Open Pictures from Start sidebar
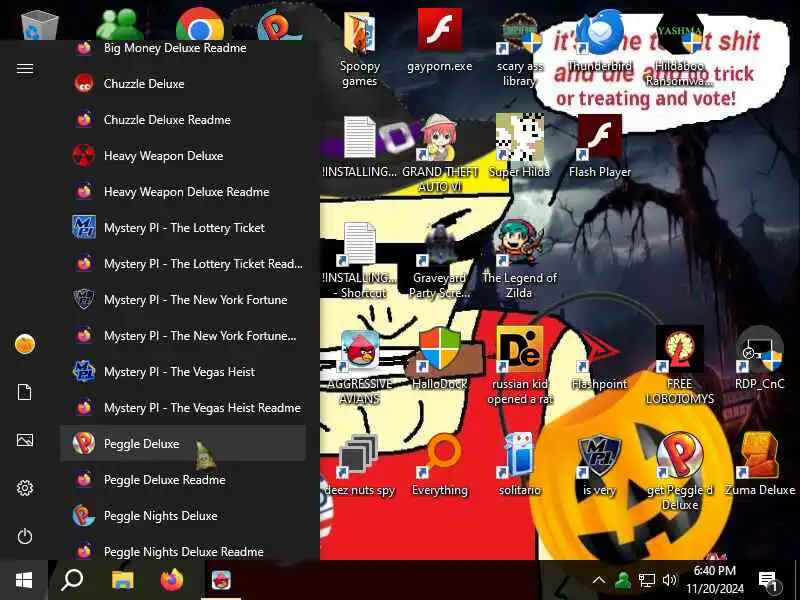Screen dimensions: 800x600 point(24,440)
